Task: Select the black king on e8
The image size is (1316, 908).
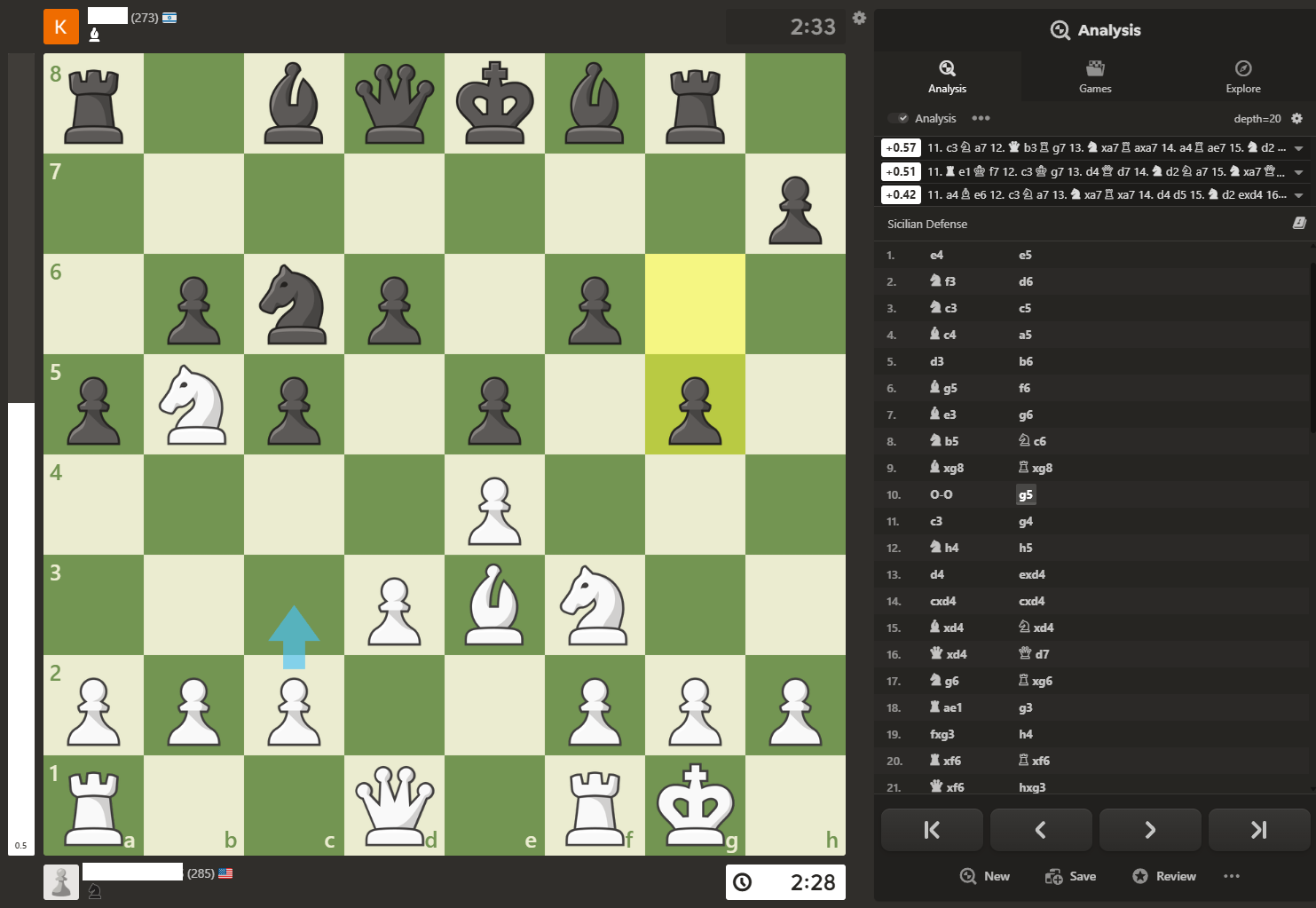Action: coord(494,104)
